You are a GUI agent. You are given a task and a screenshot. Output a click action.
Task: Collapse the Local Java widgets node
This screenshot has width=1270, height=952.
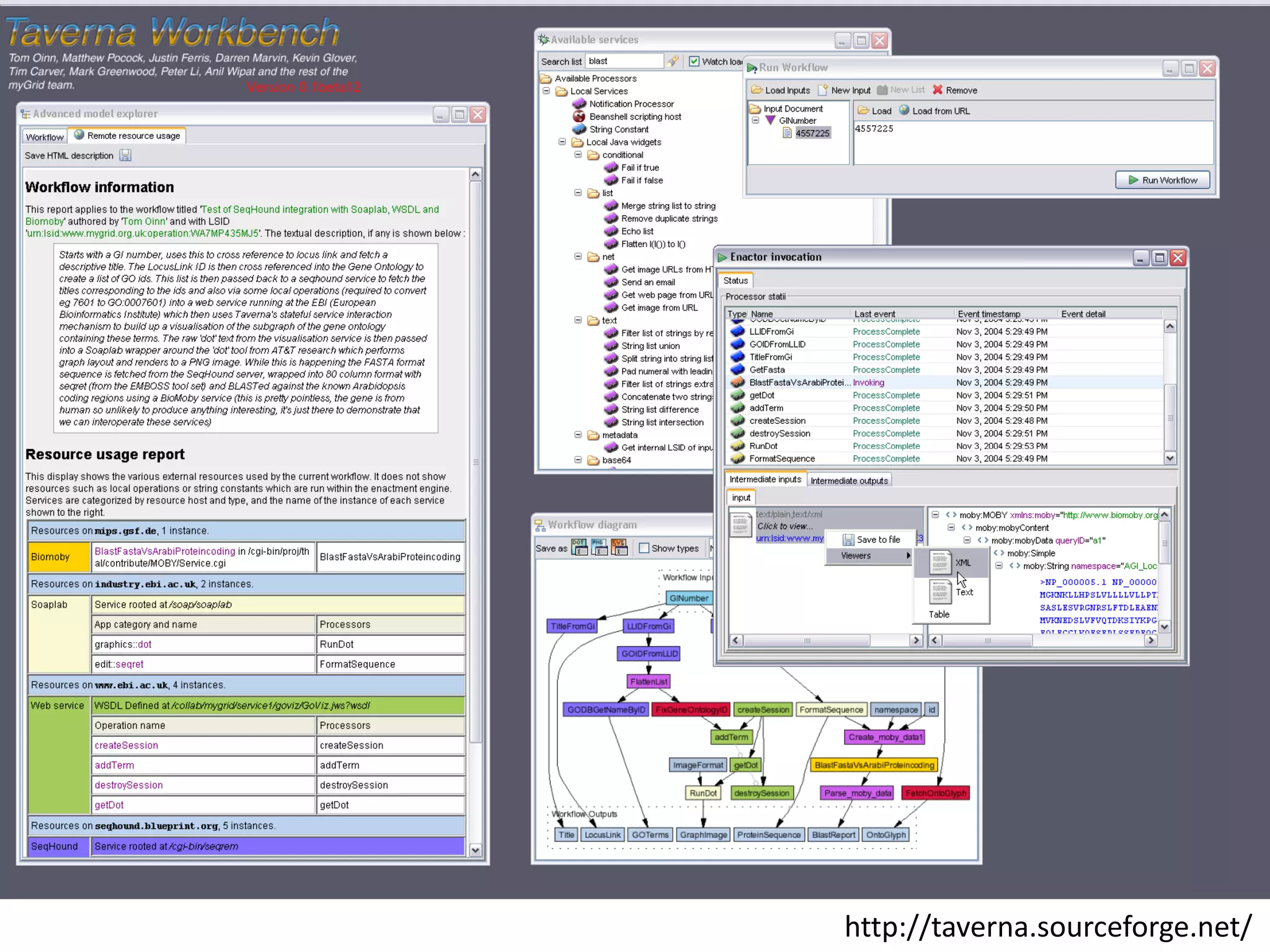[562, 142]
